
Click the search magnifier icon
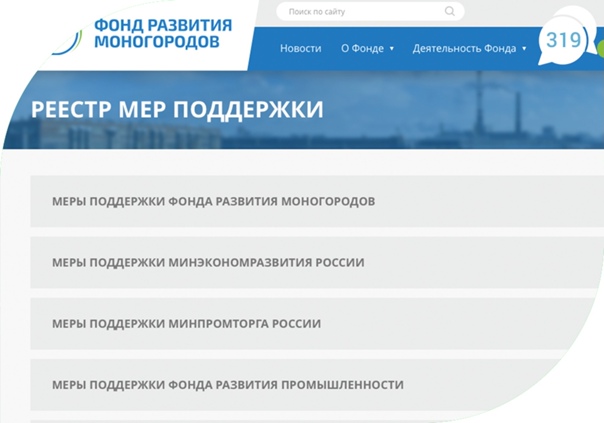point(450,11)
